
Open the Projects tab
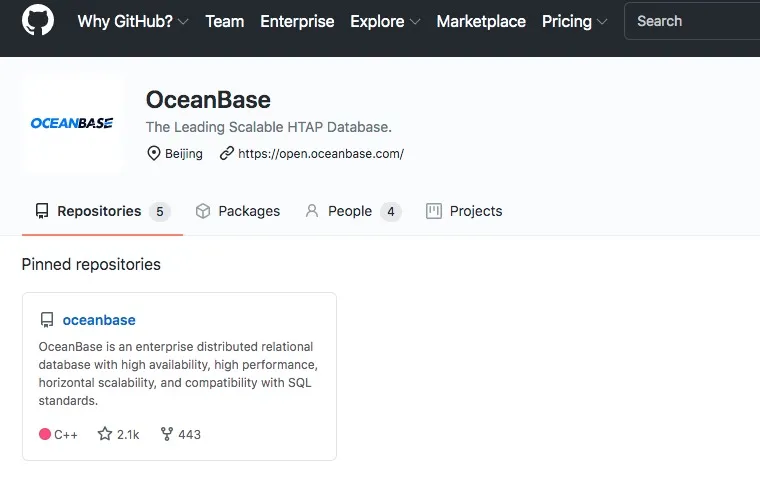464,211
